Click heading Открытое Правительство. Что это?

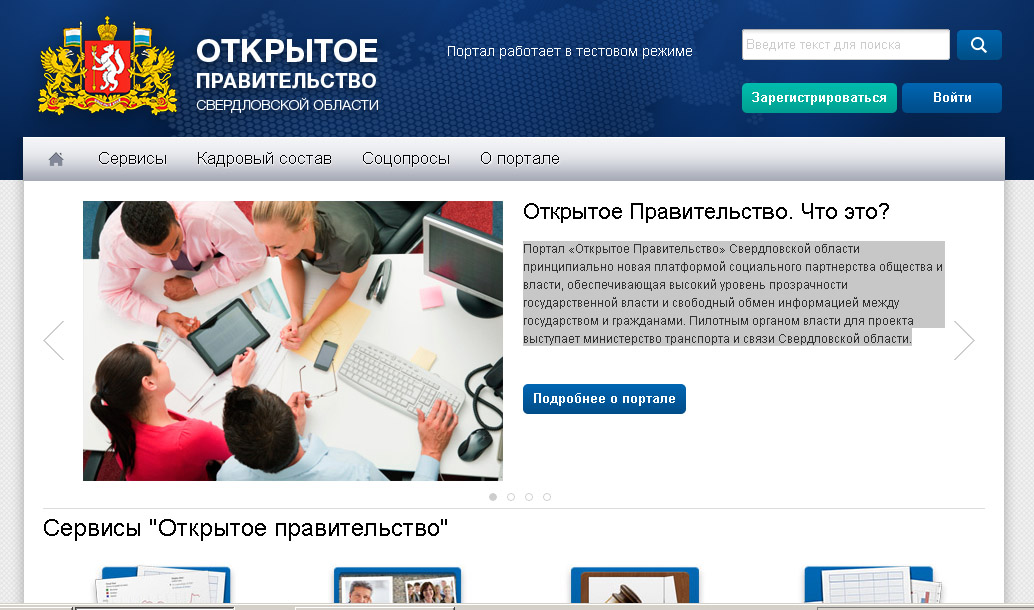[706, 212]
